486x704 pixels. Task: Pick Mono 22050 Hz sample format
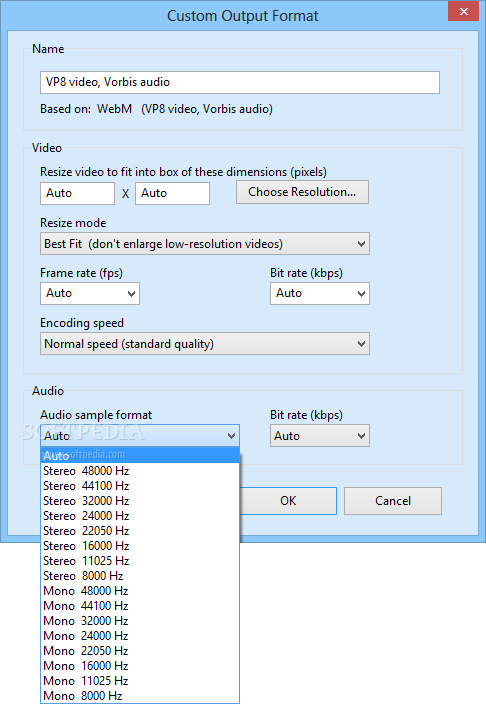(x=140, y=651)
